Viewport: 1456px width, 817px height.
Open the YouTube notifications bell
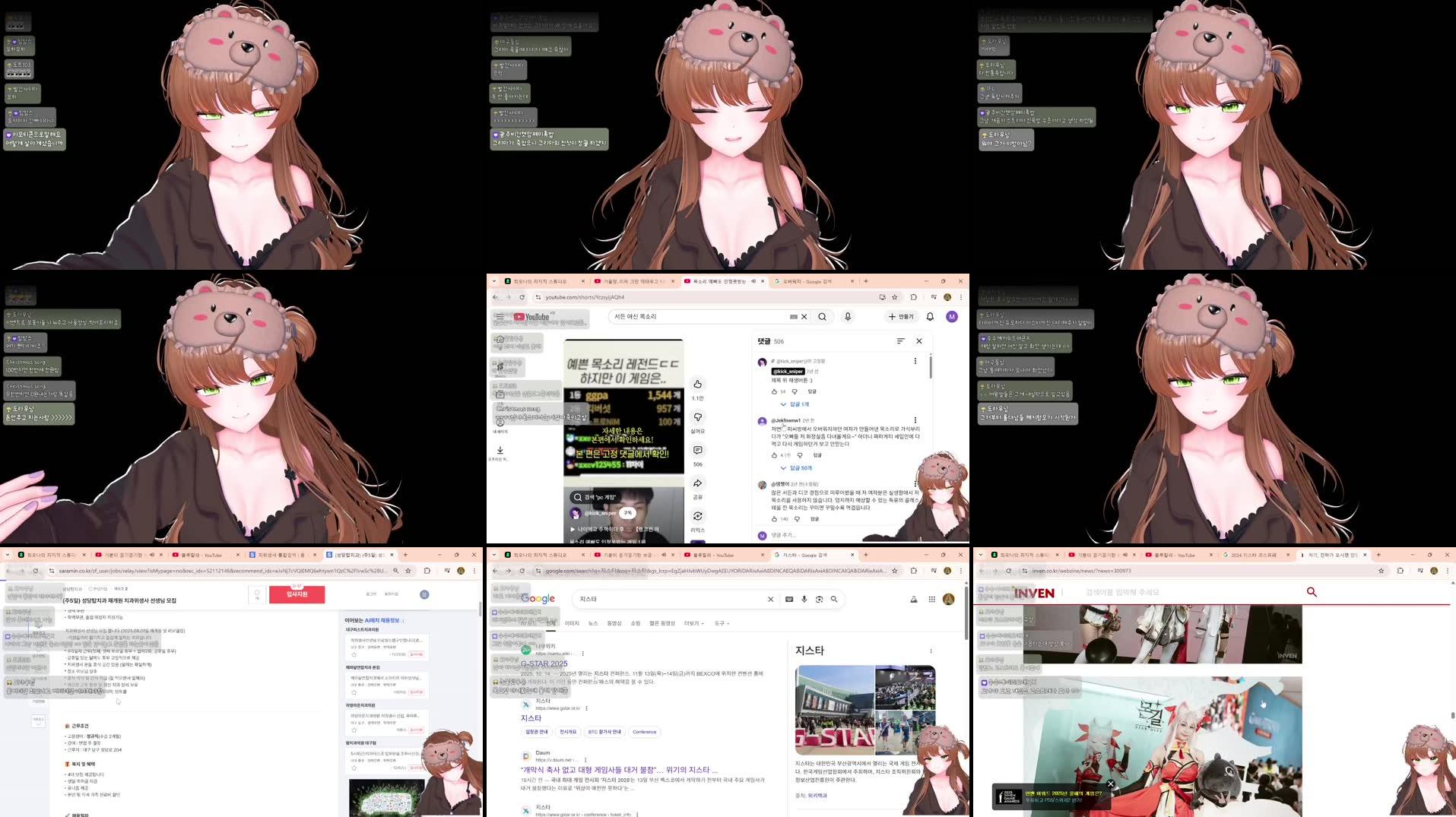click(931, 317)
